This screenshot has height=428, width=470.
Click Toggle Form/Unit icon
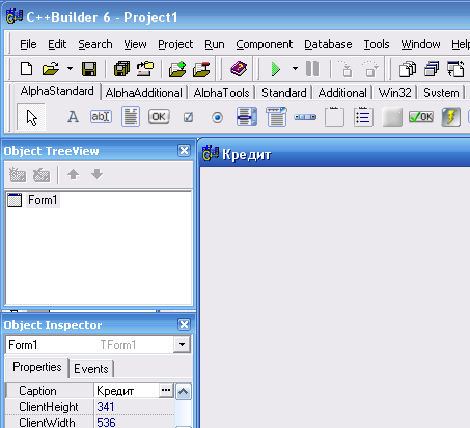pyautogui.click(x=456, y=69)
